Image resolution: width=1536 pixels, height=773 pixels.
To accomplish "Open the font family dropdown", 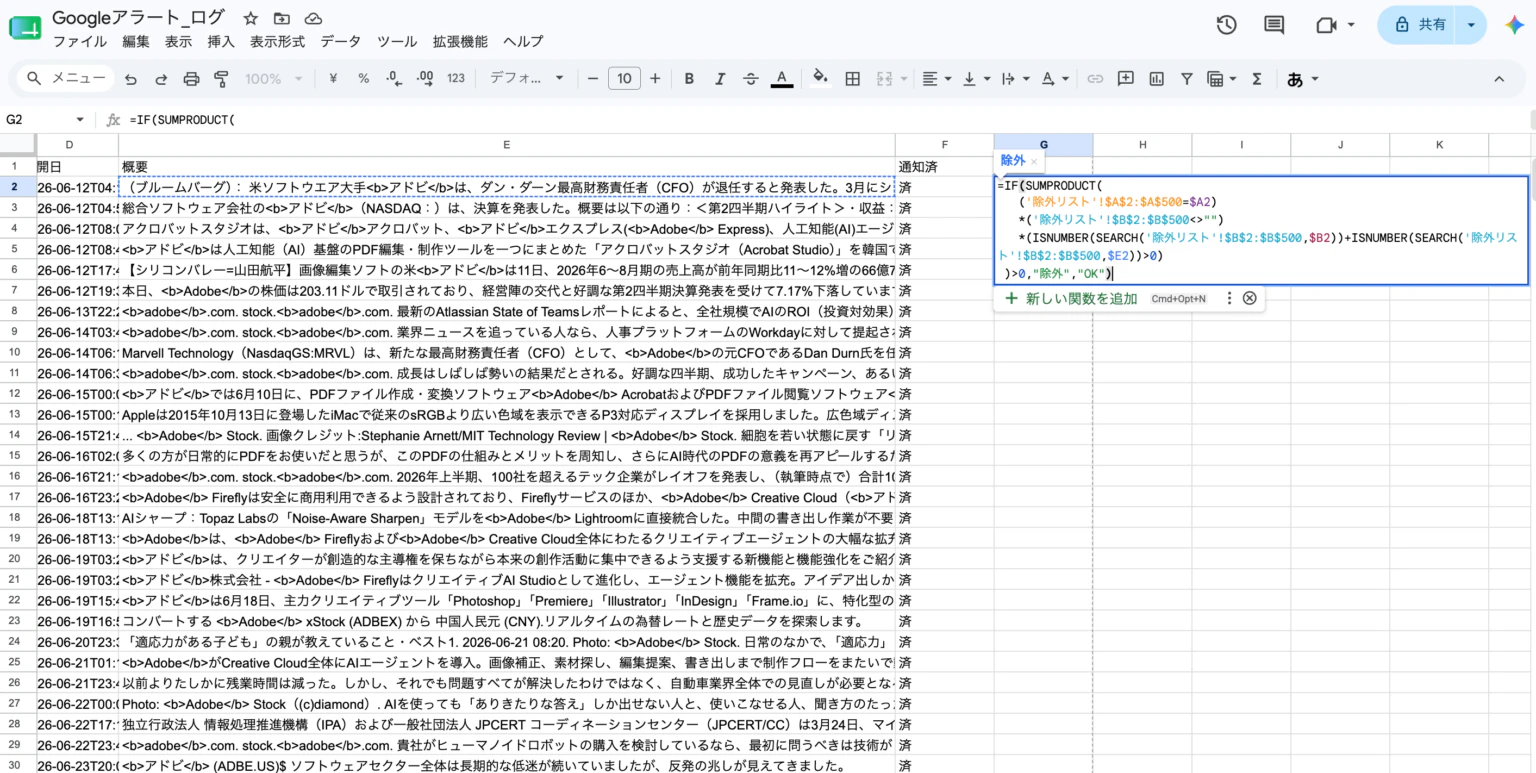I will 526,78.
